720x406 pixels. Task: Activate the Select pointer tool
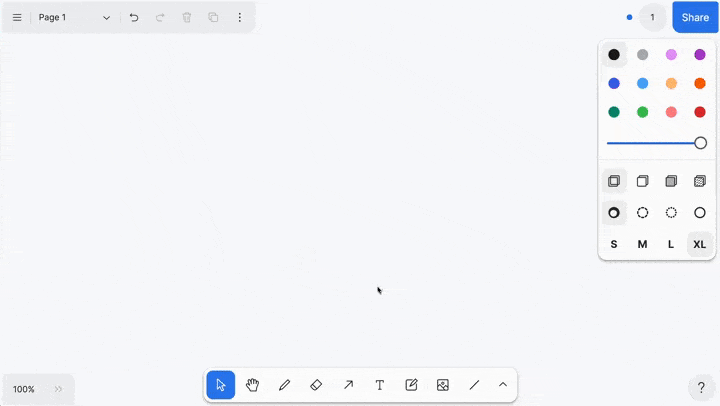tap(221, 385)
